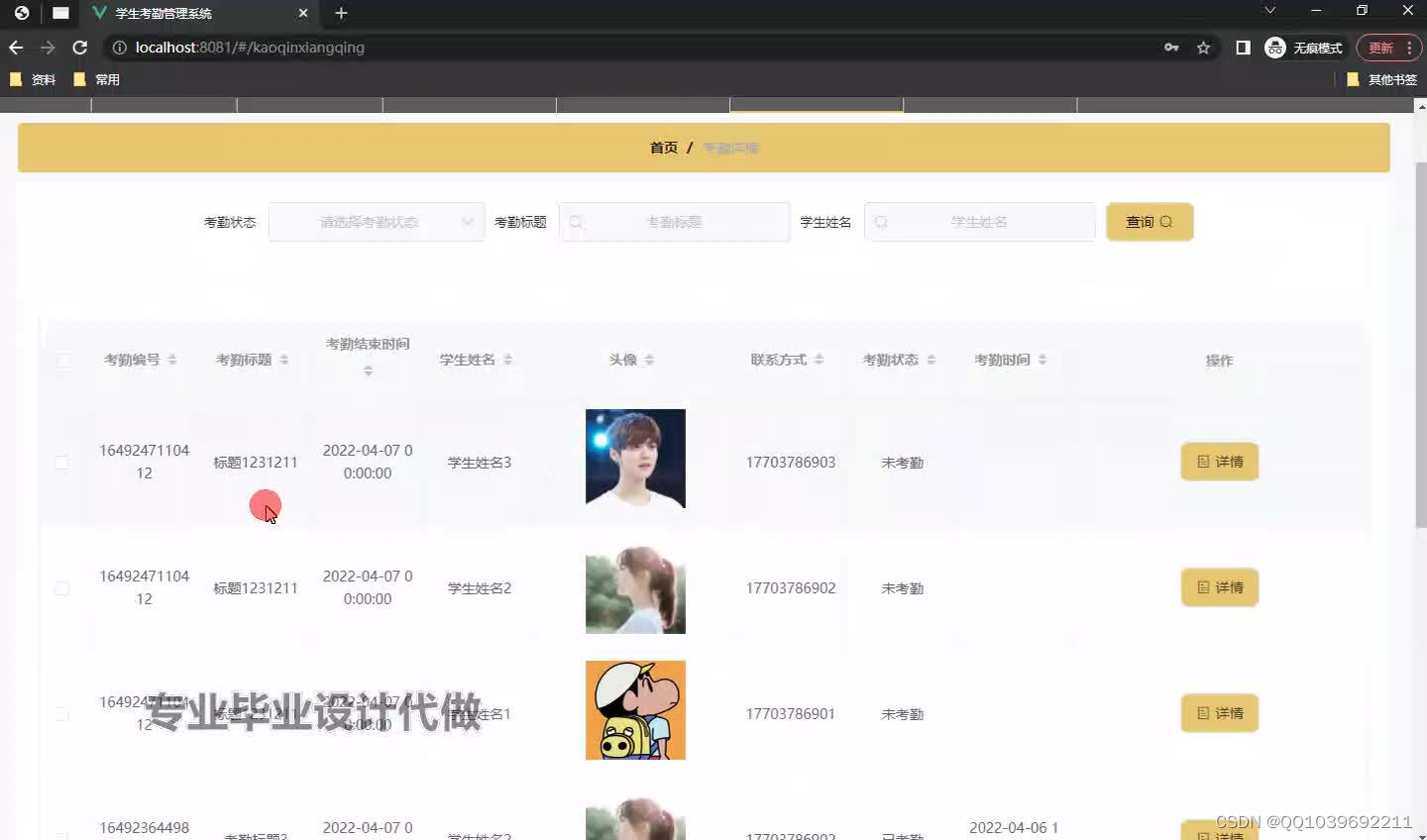Sort by 学生姓名 column arrows
The image size is (1427, 840).
(x=507, y=360)
